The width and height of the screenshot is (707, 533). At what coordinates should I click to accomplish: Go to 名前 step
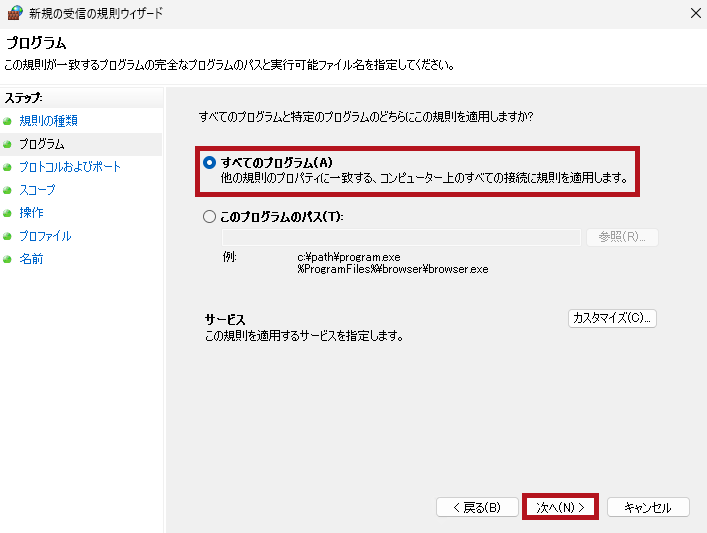tap(31, 259)
